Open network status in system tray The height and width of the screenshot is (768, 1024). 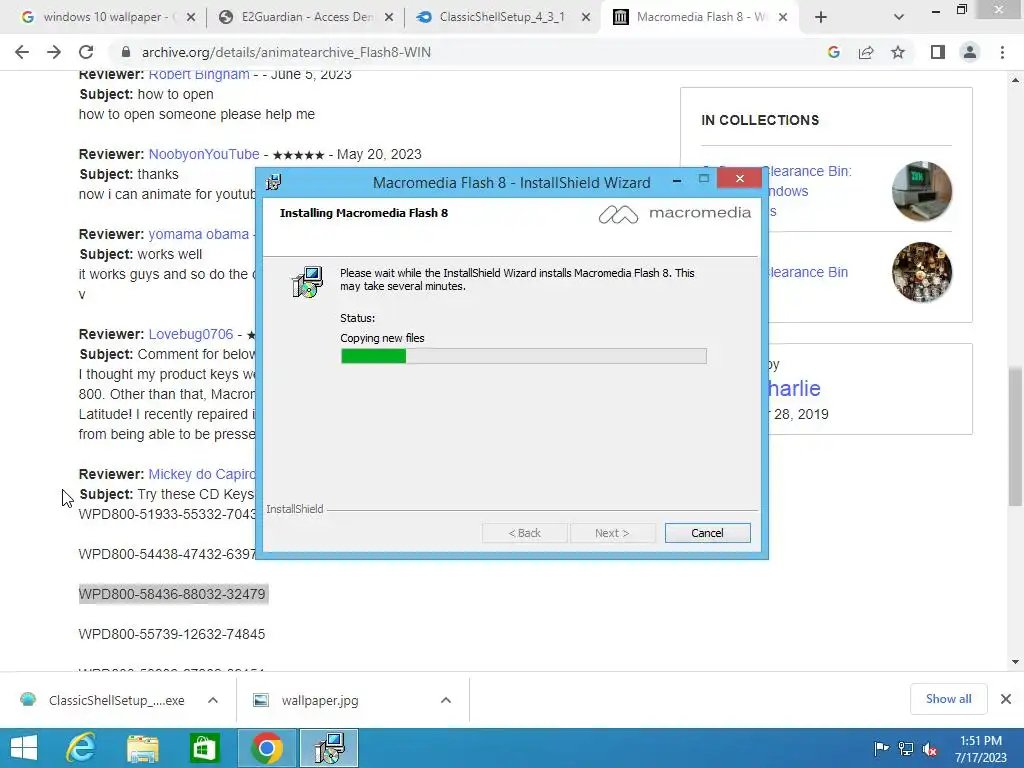906,748
